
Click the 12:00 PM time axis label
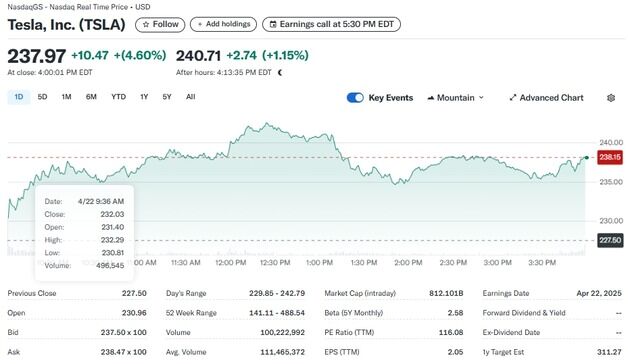pyautogui.click(x=231, y=263)
